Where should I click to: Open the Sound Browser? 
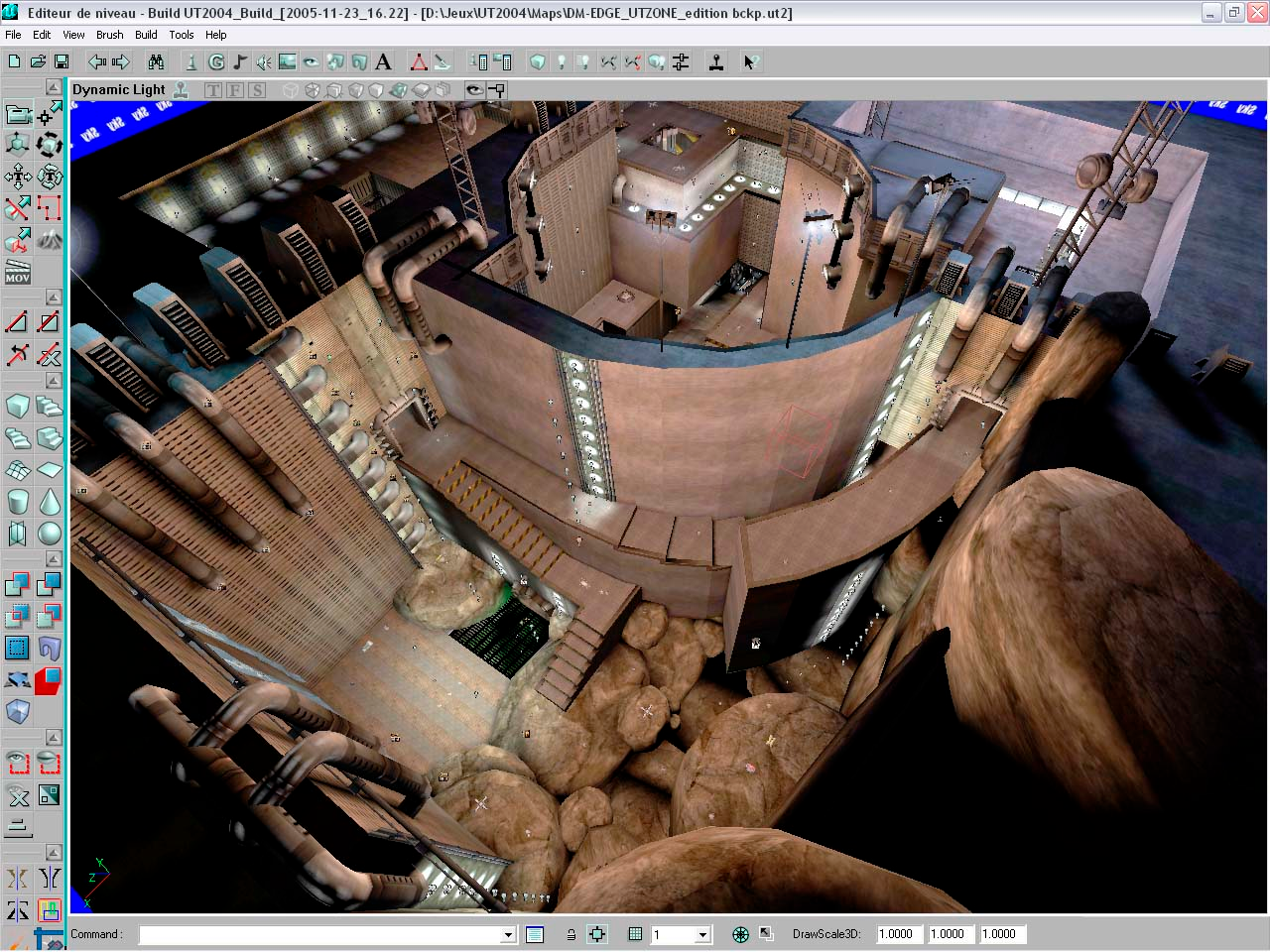262,61
